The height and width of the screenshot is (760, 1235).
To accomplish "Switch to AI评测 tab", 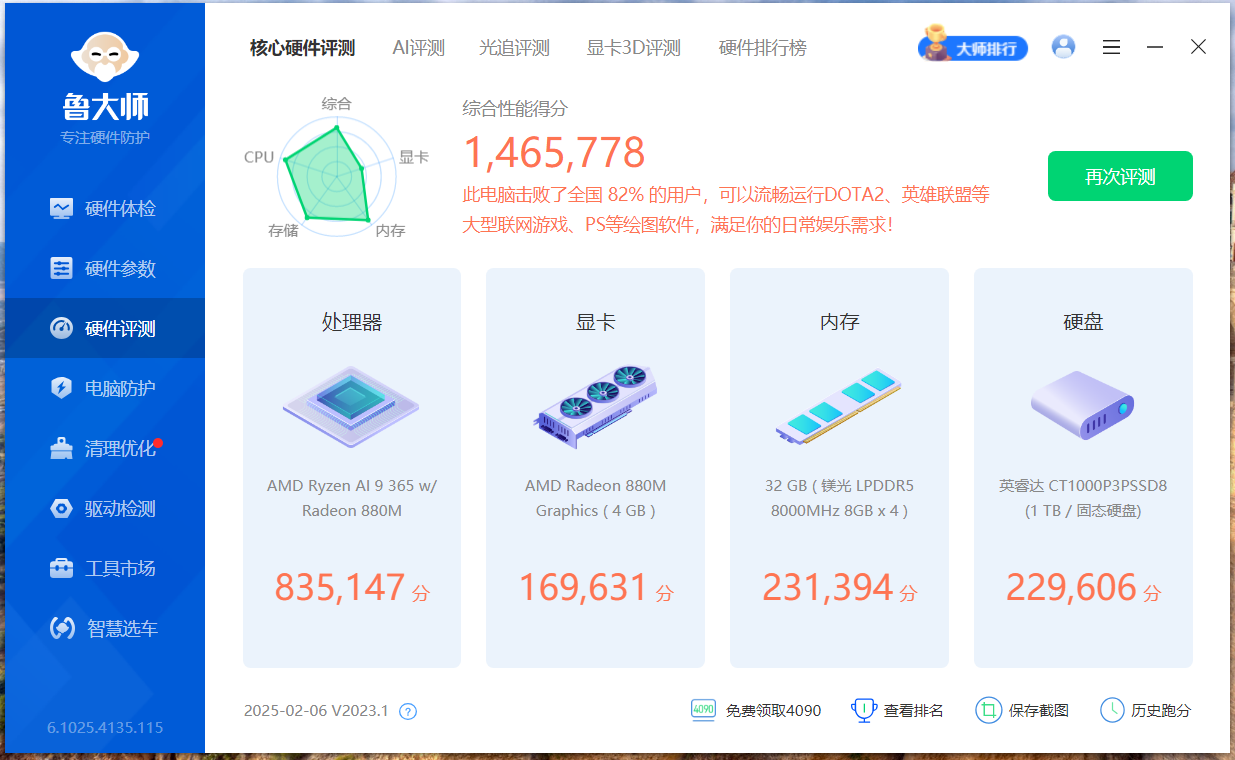I will point(418,47).
